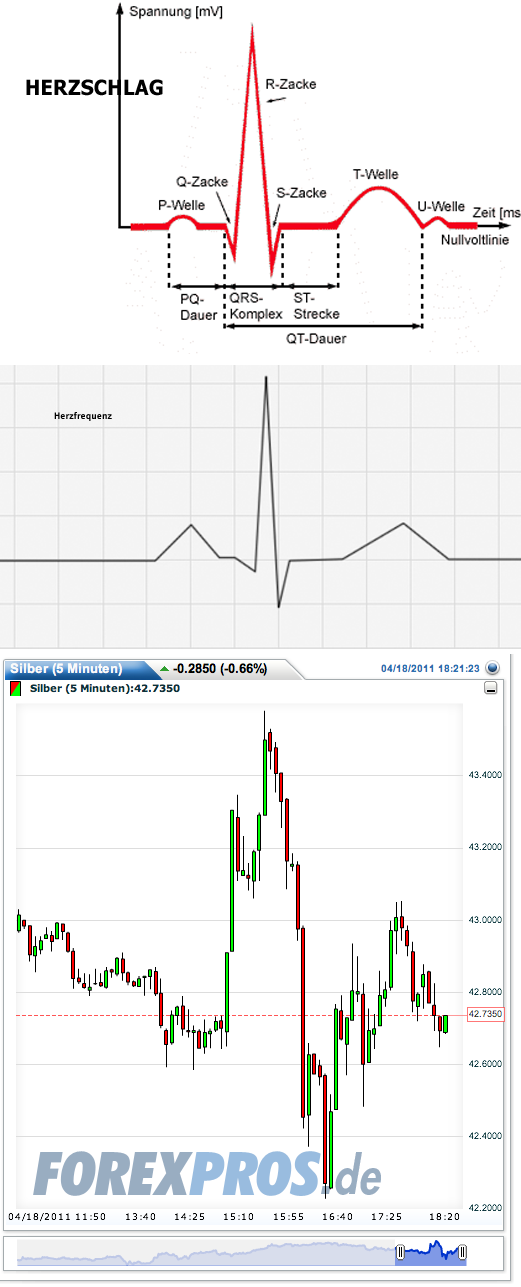
Task: Click the highlighted range in the overview navigator
Action: pos(431,1251)
